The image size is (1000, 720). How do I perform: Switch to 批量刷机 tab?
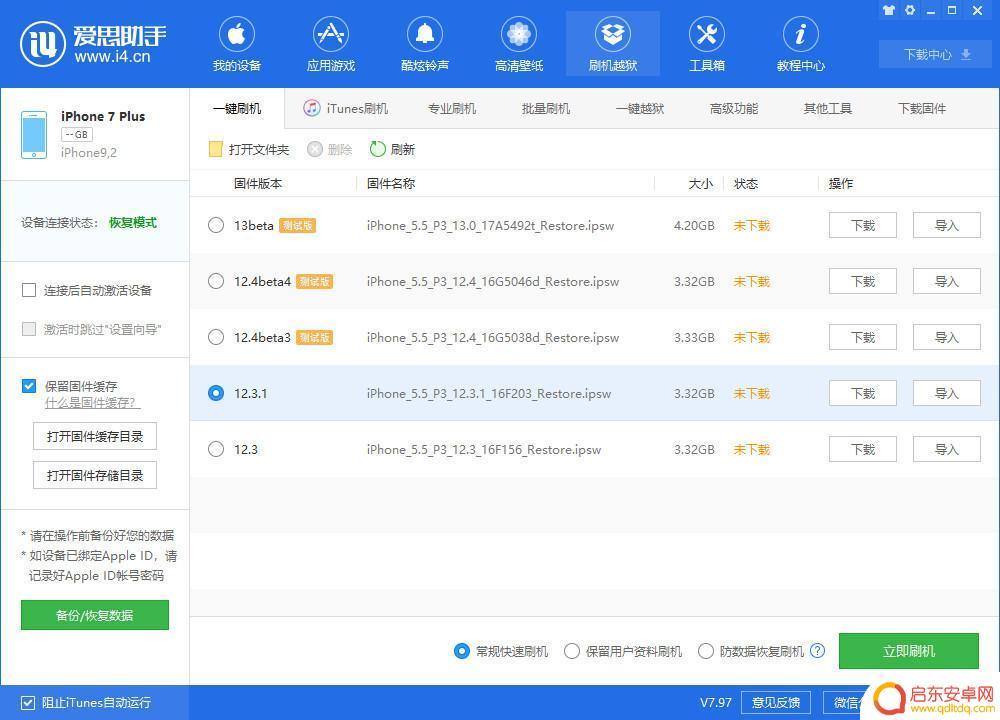point(546,108)
